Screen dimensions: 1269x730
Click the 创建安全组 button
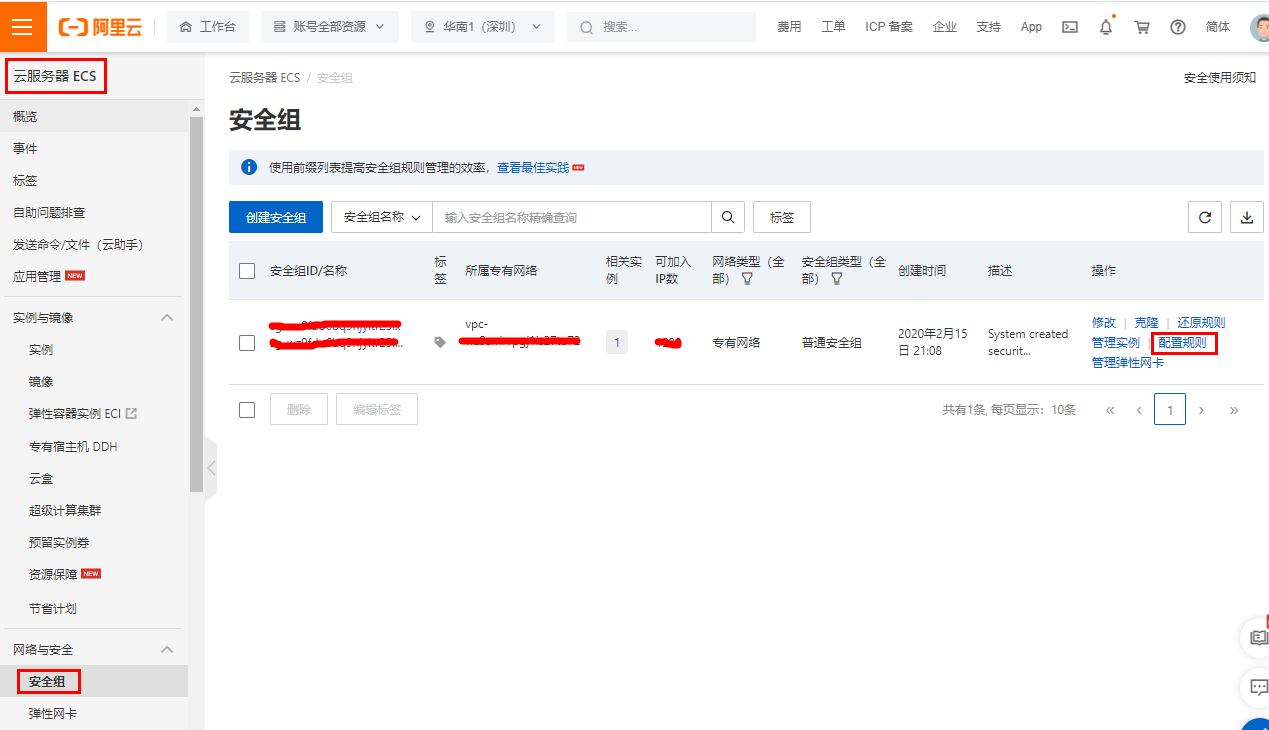click(x=276, y=217)
